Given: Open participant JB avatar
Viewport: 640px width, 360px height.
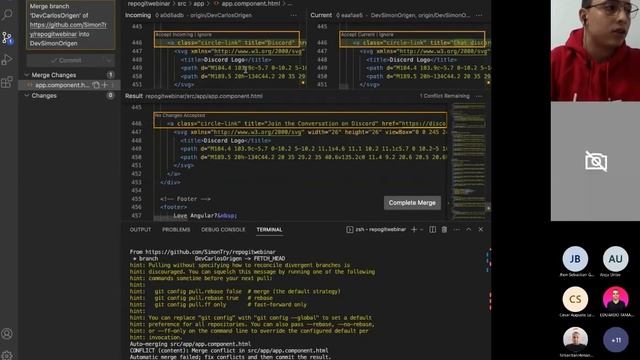Looking at the screenshot, I should pyautogui.click(x=575, y=259).
